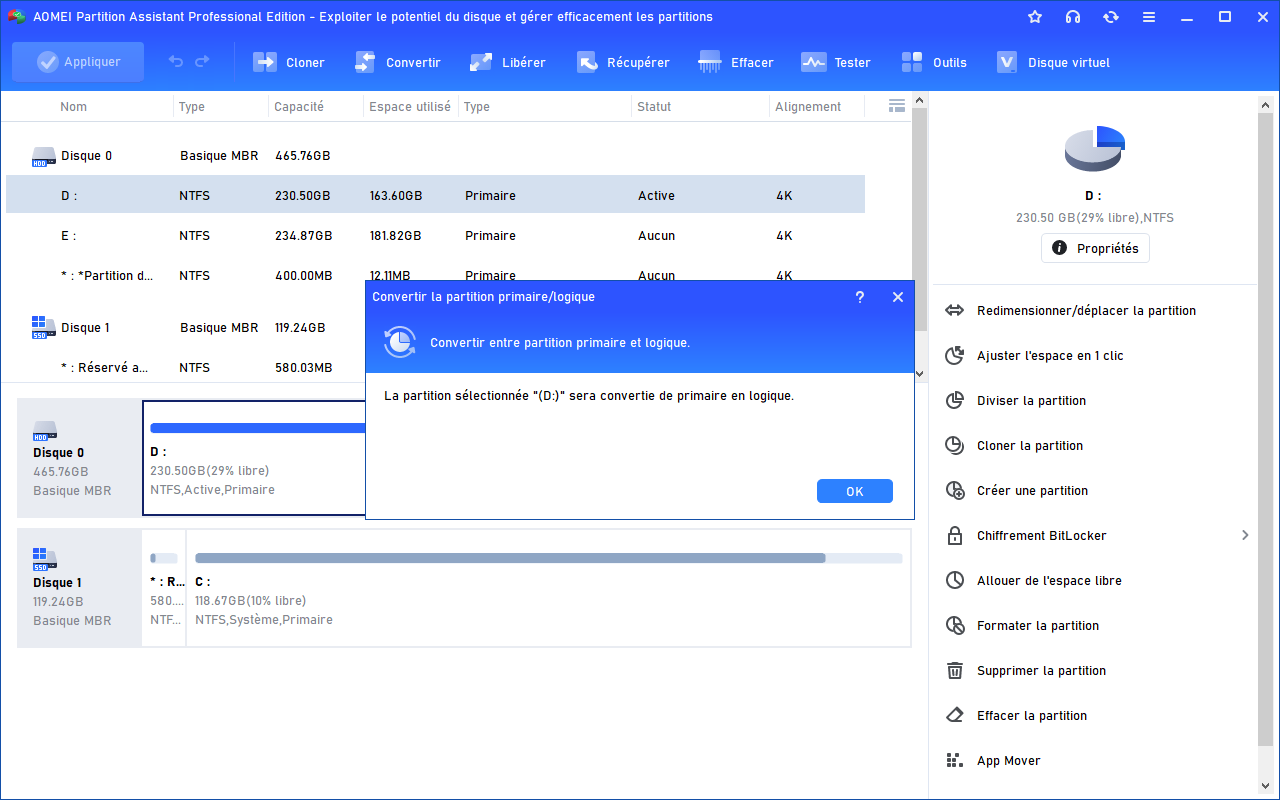The image size is (1280, 800).
Task: Launch the Tester tool
Action: (813, 62)
